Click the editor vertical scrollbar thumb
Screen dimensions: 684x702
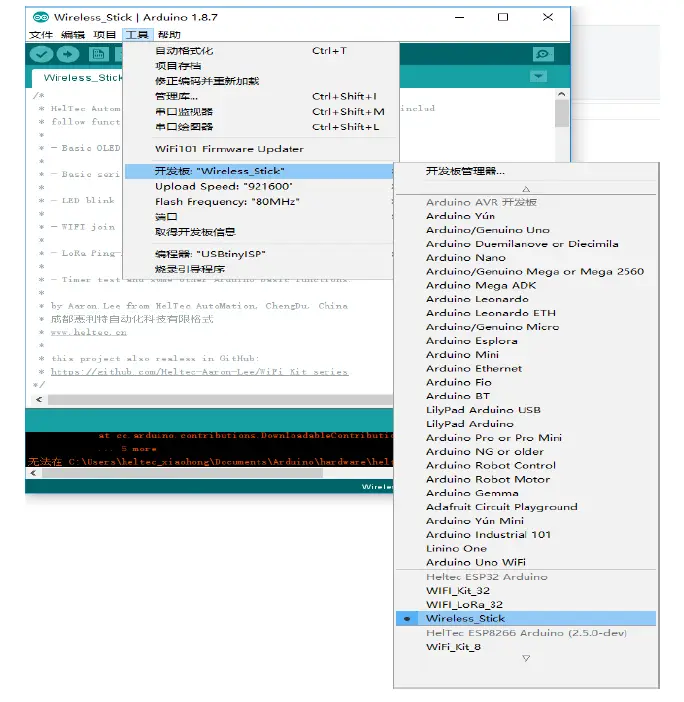561,113
